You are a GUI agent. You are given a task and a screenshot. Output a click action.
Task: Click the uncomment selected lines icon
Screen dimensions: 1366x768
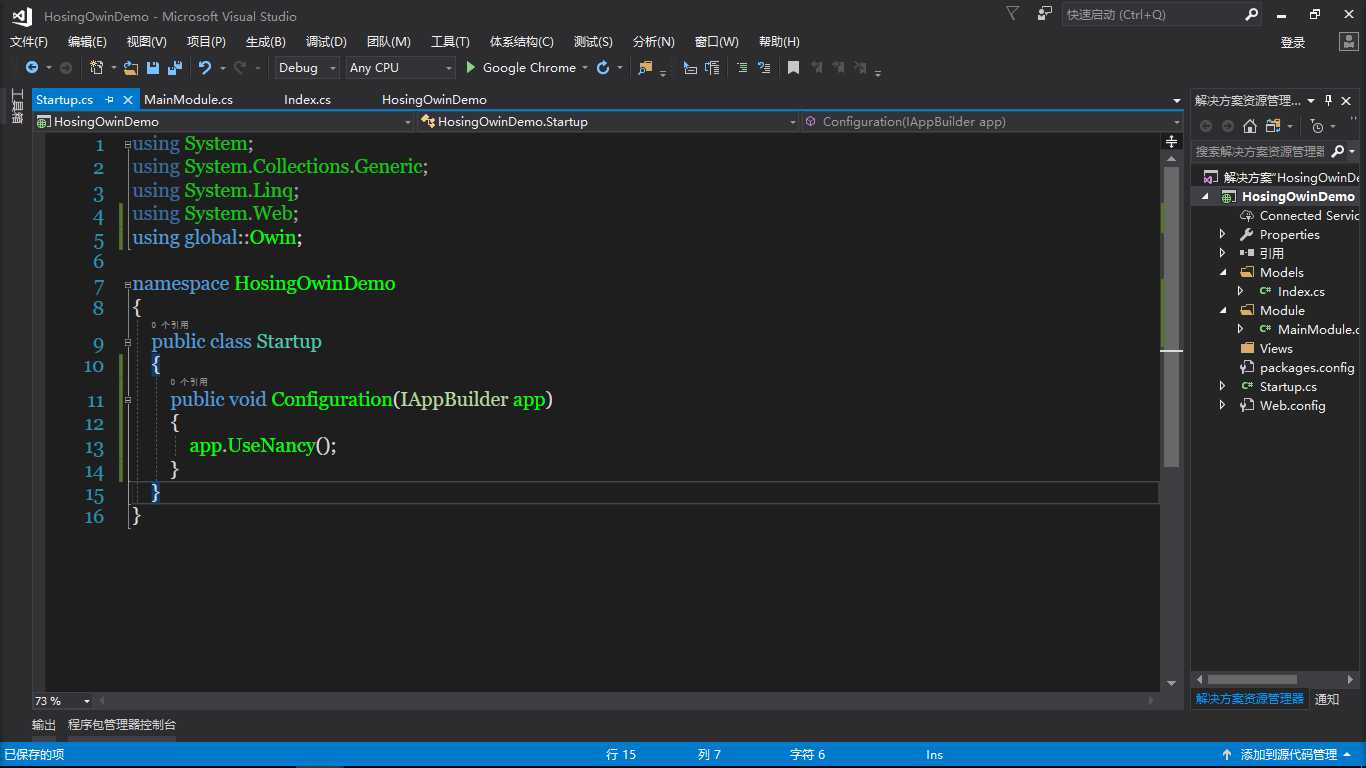pos(764,67)
